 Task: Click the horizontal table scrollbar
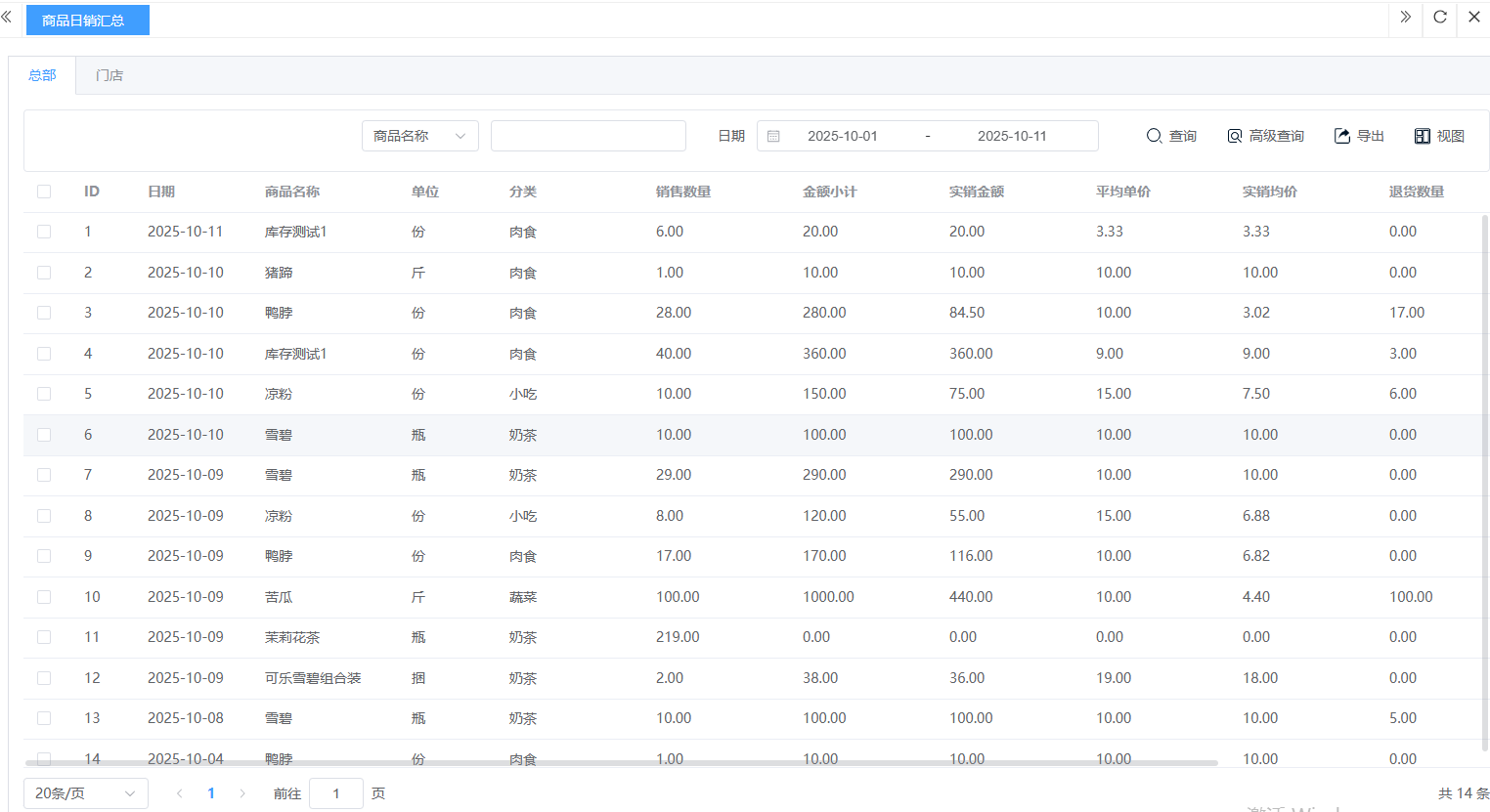coord(621,762)
